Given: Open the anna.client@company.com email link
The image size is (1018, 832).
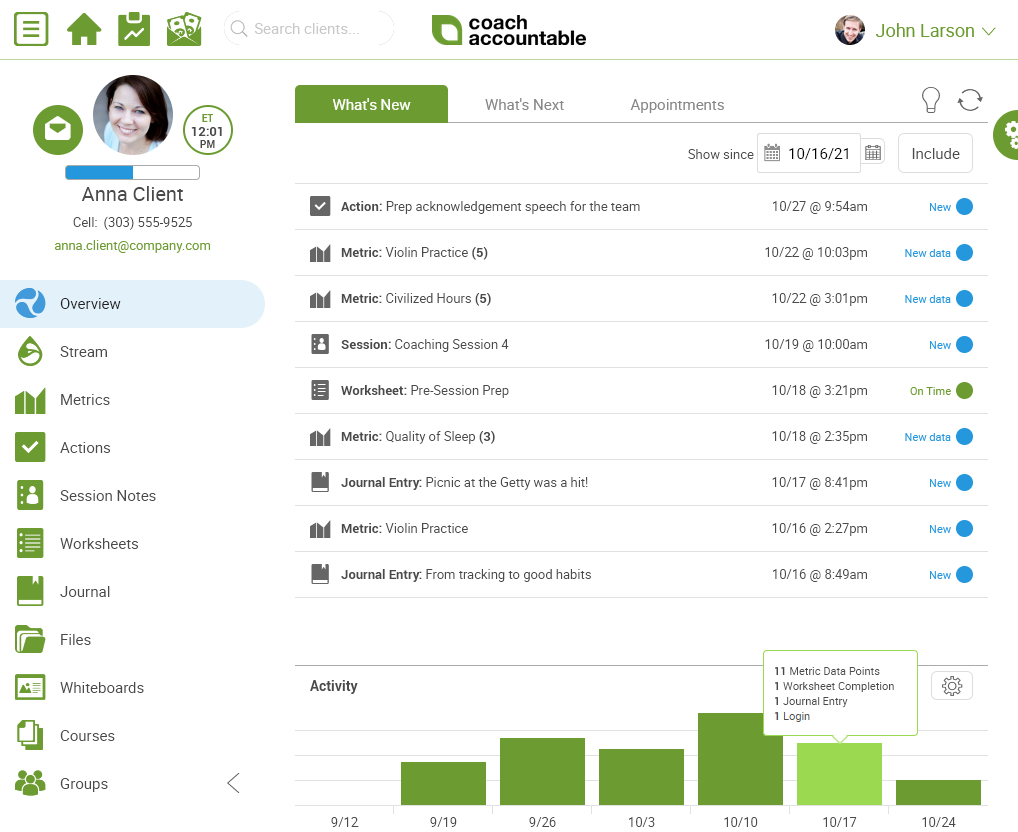Looking at the screenshot, I should [132, 245].
